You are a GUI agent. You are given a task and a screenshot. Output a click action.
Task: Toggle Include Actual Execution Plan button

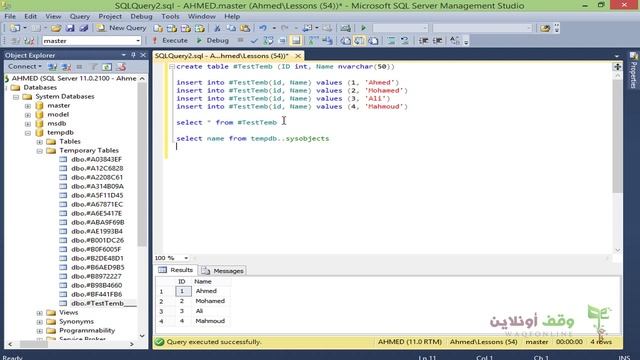[x=313, y=41]
